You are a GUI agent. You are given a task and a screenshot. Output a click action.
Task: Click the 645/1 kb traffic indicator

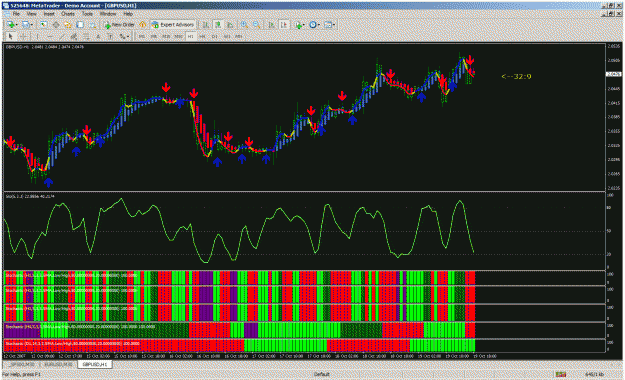tap(594, 374)
